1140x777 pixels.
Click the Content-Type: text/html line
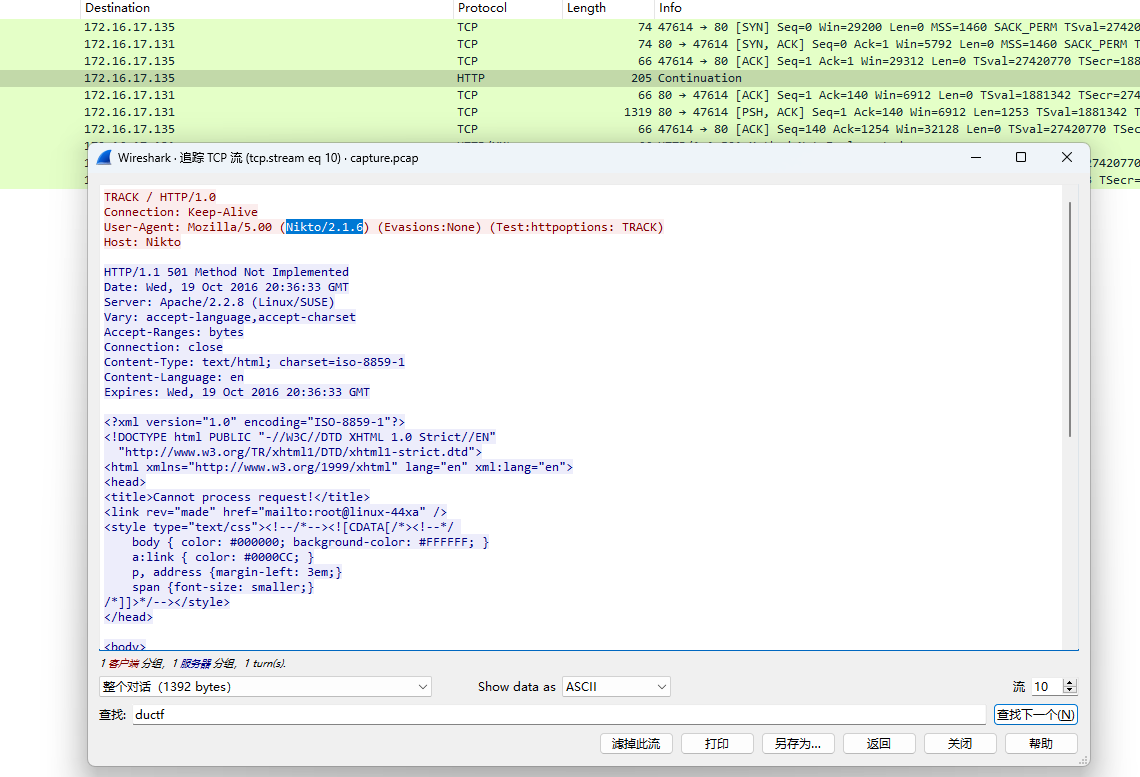click(x=254, y=362)
